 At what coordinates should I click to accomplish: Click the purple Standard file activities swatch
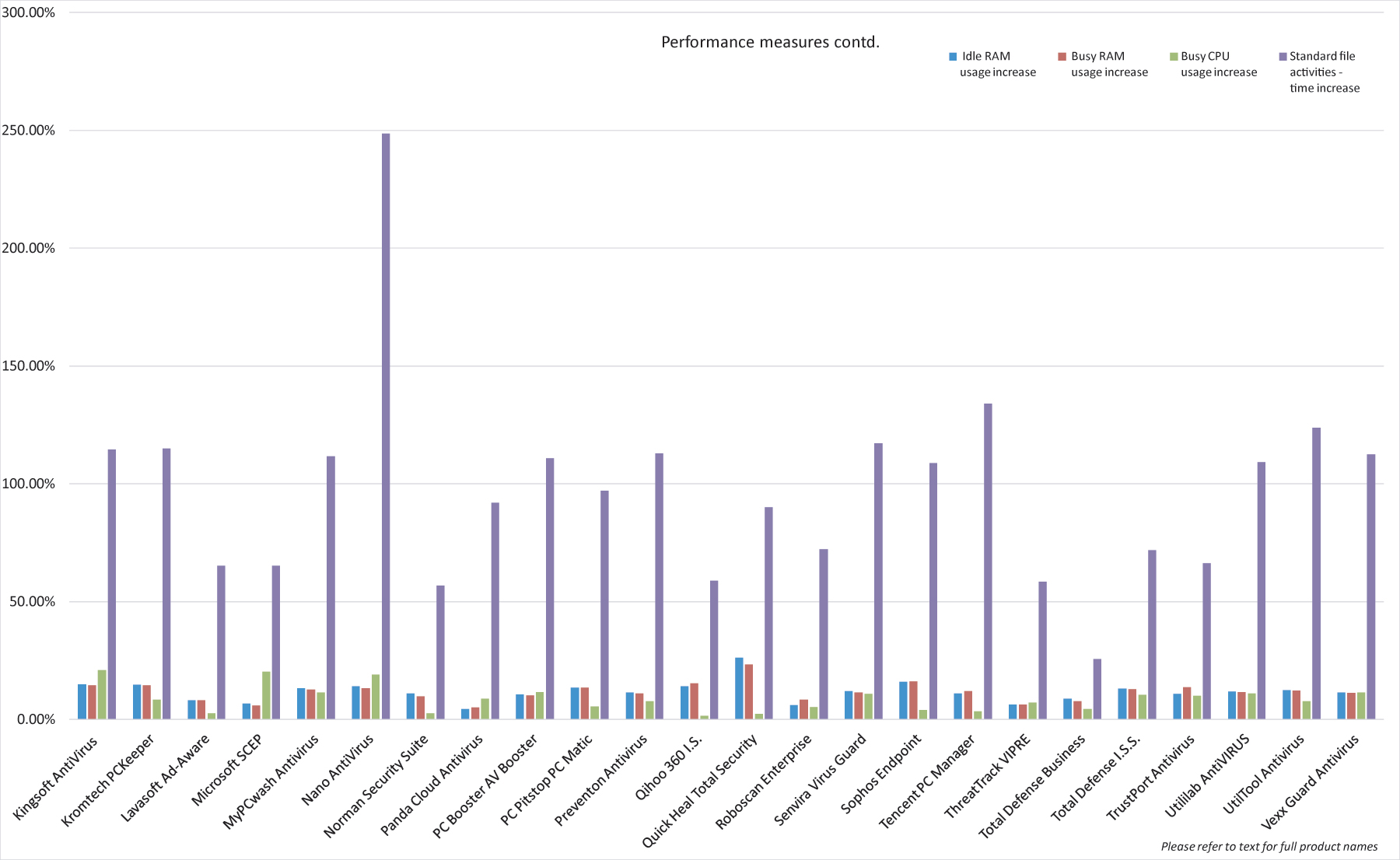point(1283,56)
